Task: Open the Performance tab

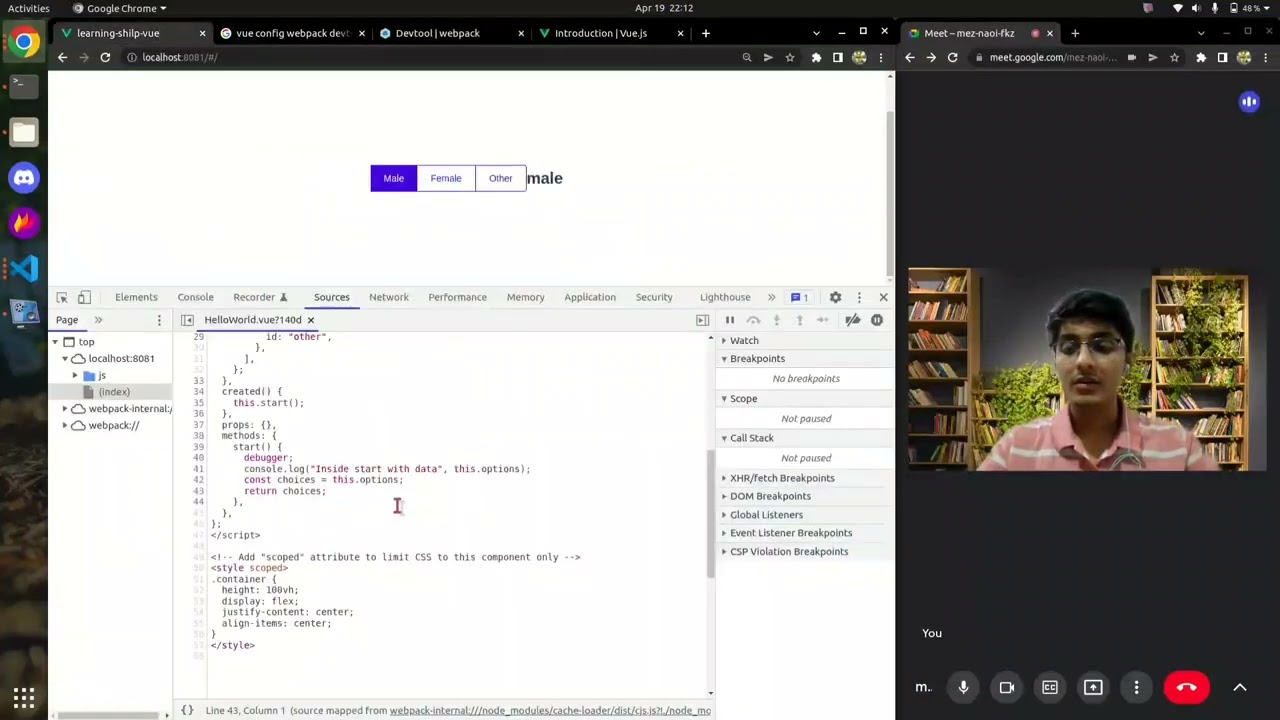Action: coord(457,297)
